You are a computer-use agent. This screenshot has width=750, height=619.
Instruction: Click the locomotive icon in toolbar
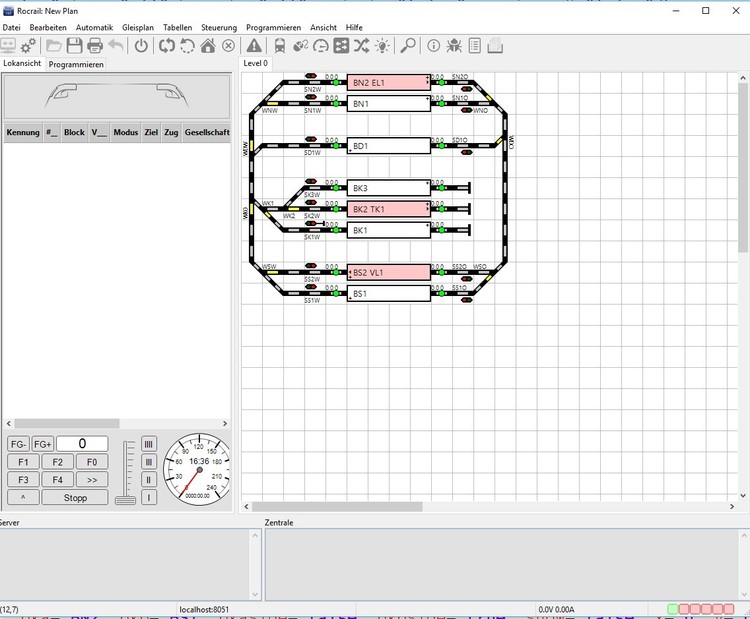click(x=279, y=45)
